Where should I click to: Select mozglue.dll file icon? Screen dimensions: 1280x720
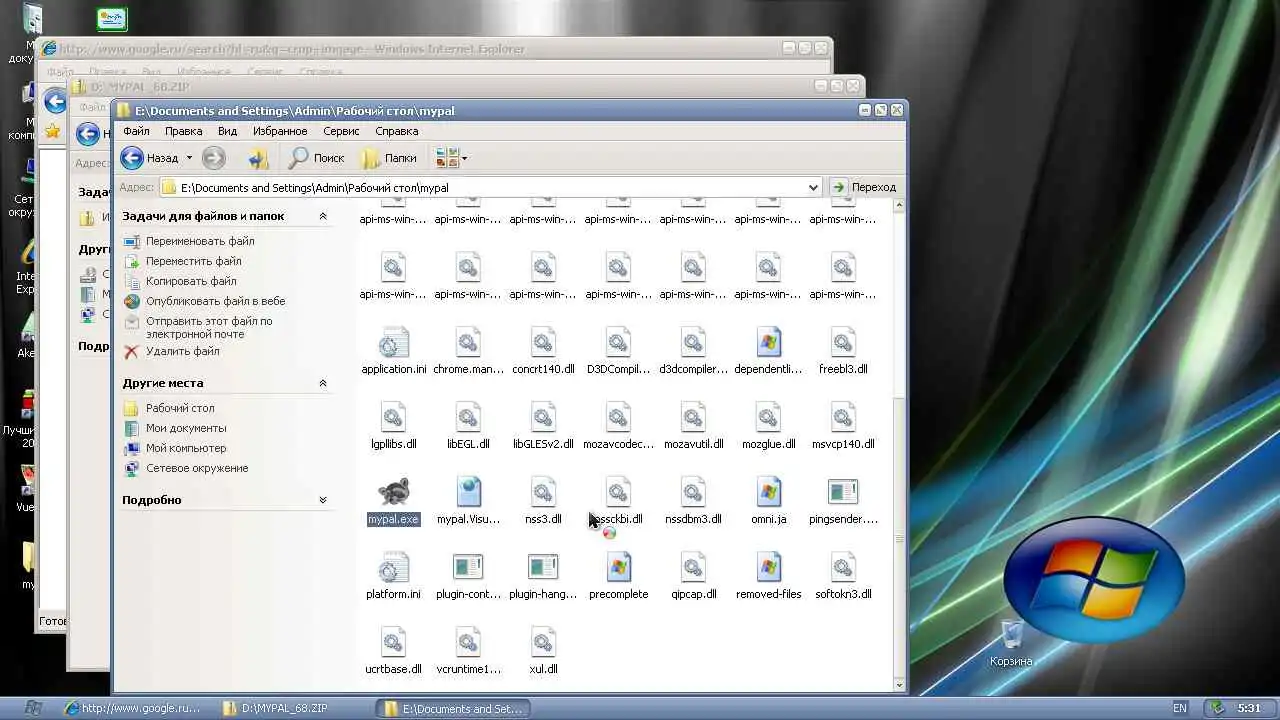(x=768, y=416)
